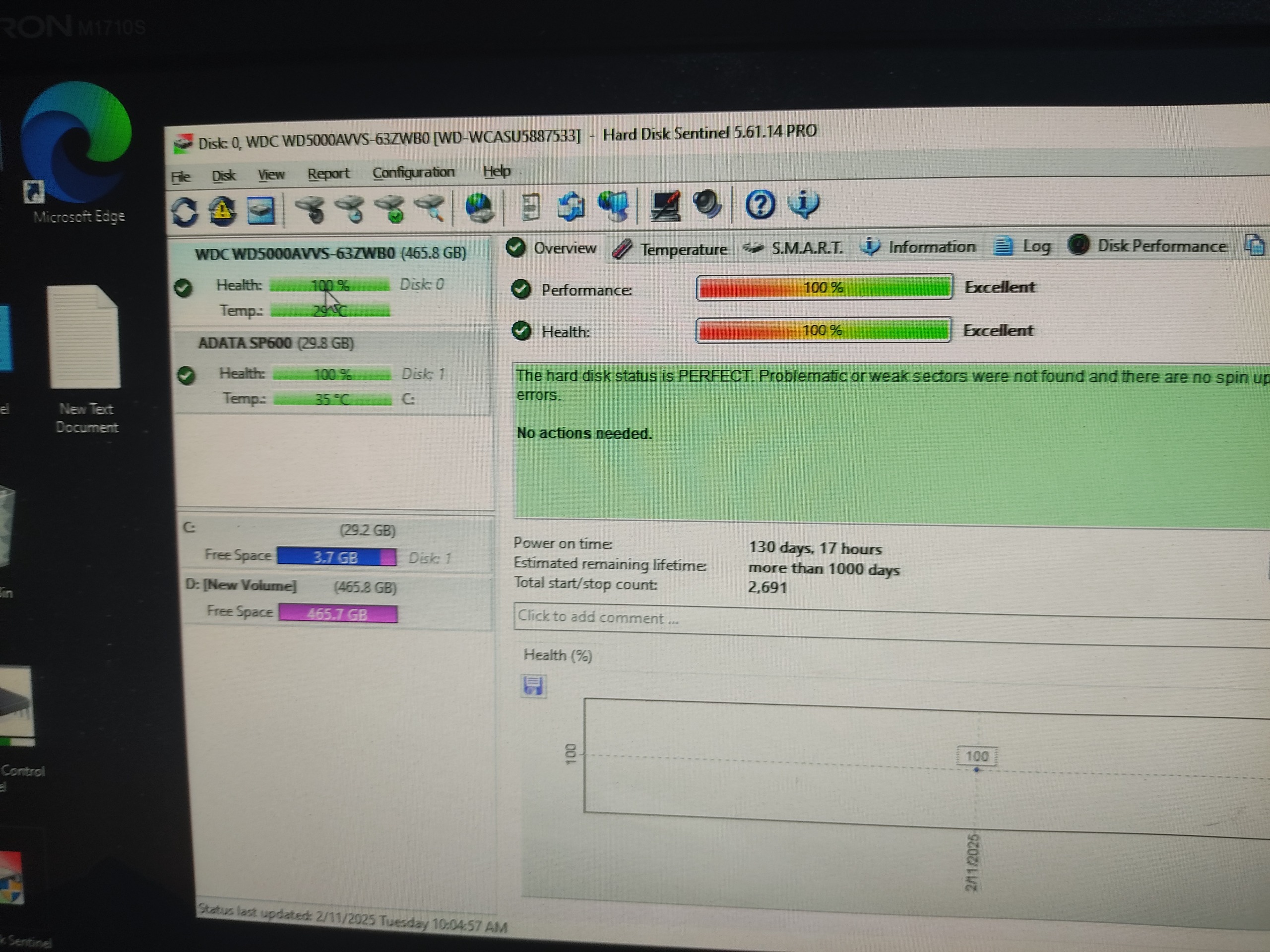The height and width of the screenshot is (952, 1270).
Task: Click the blue disk panel toolbar icon
Action: coord(260,210)
